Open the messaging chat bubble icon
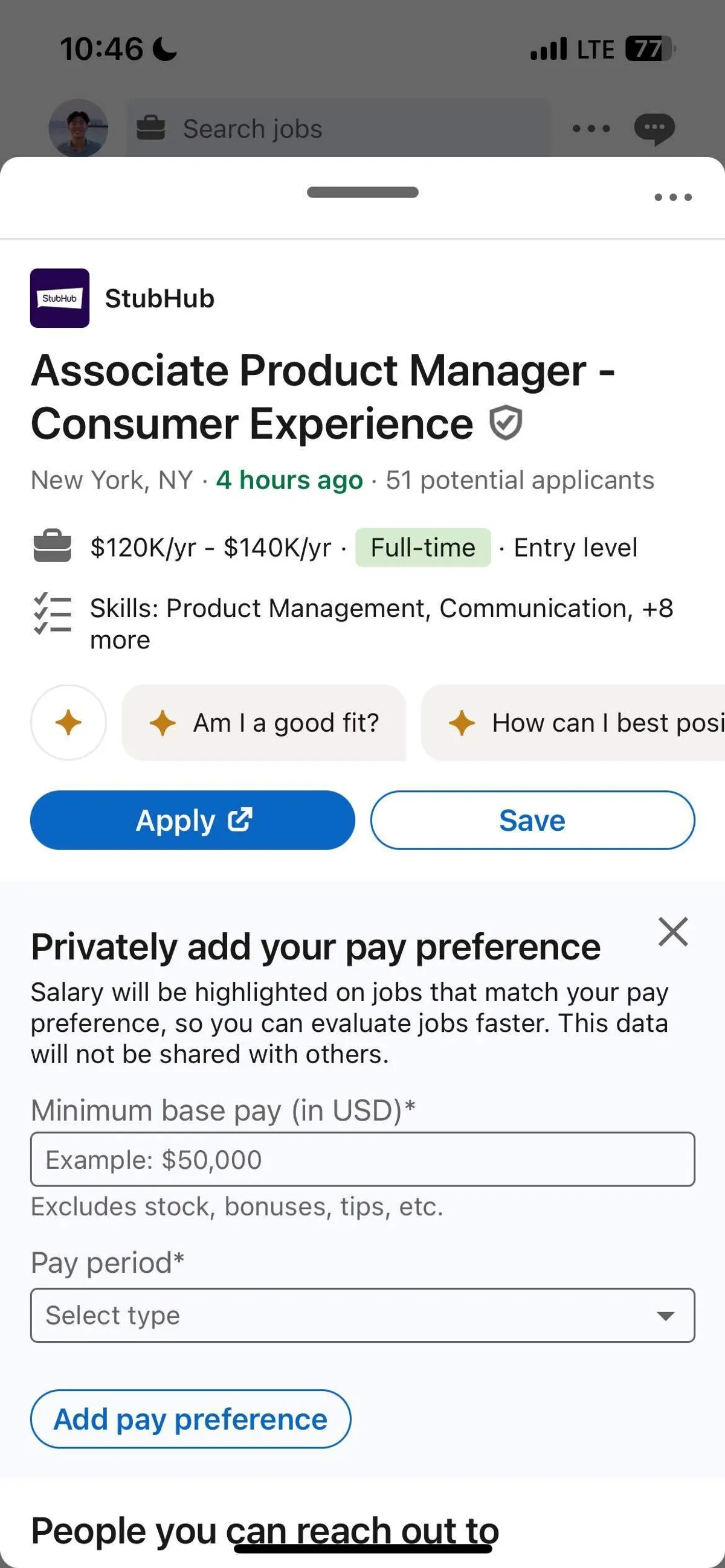The image size is (725, 1568). [x=654, y=129]
